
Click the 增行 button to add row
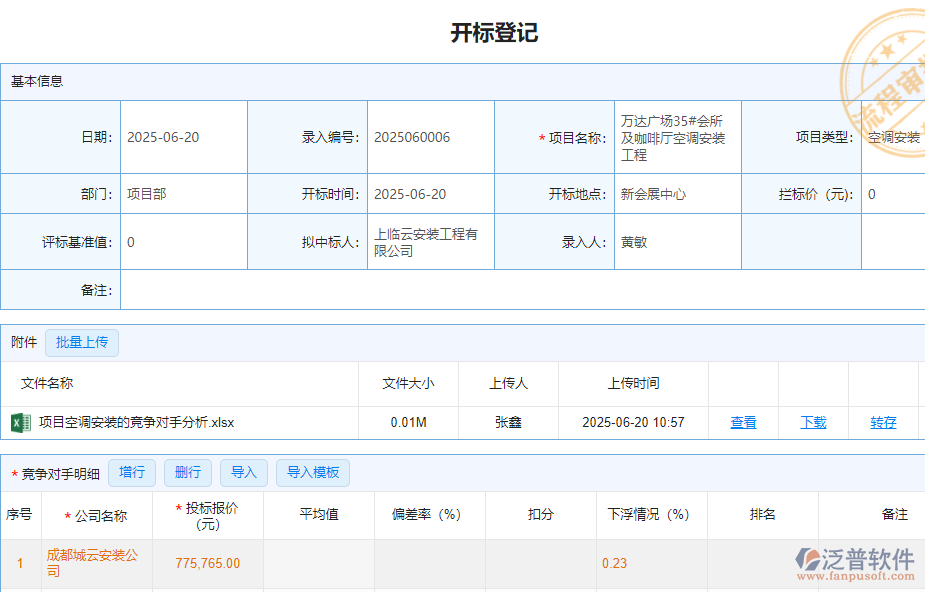coord(132,473)
